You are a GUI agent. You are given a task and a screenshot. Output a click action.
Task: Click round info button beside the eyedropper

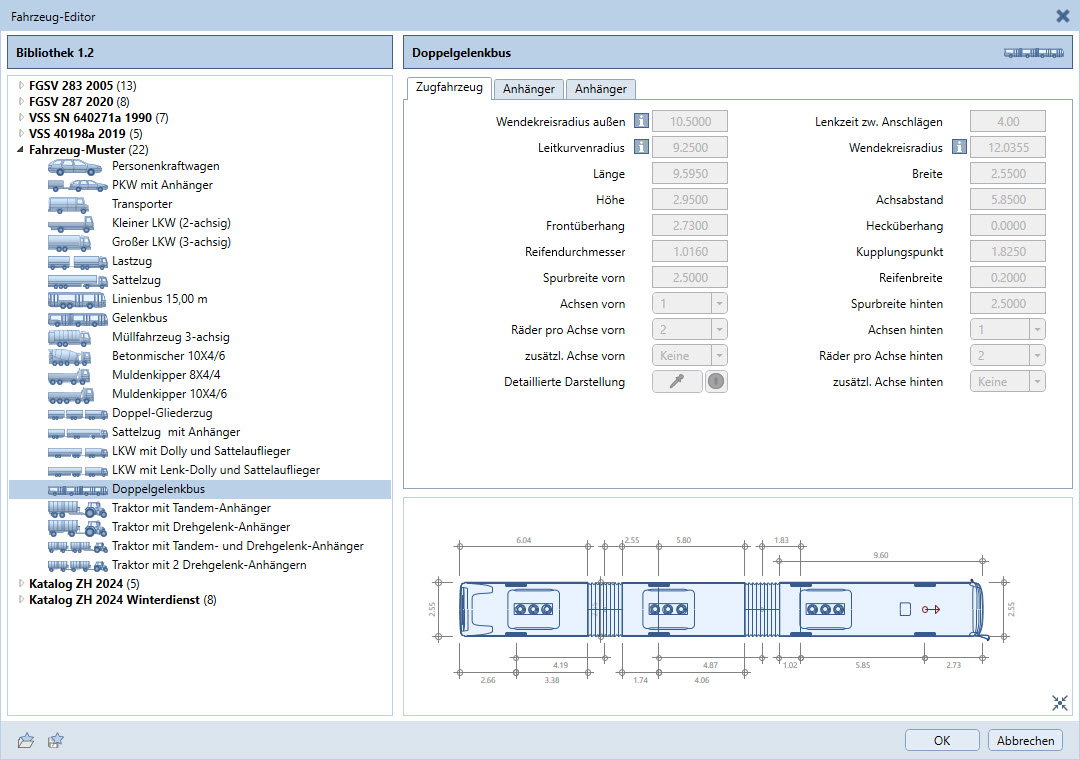[716, 381]
